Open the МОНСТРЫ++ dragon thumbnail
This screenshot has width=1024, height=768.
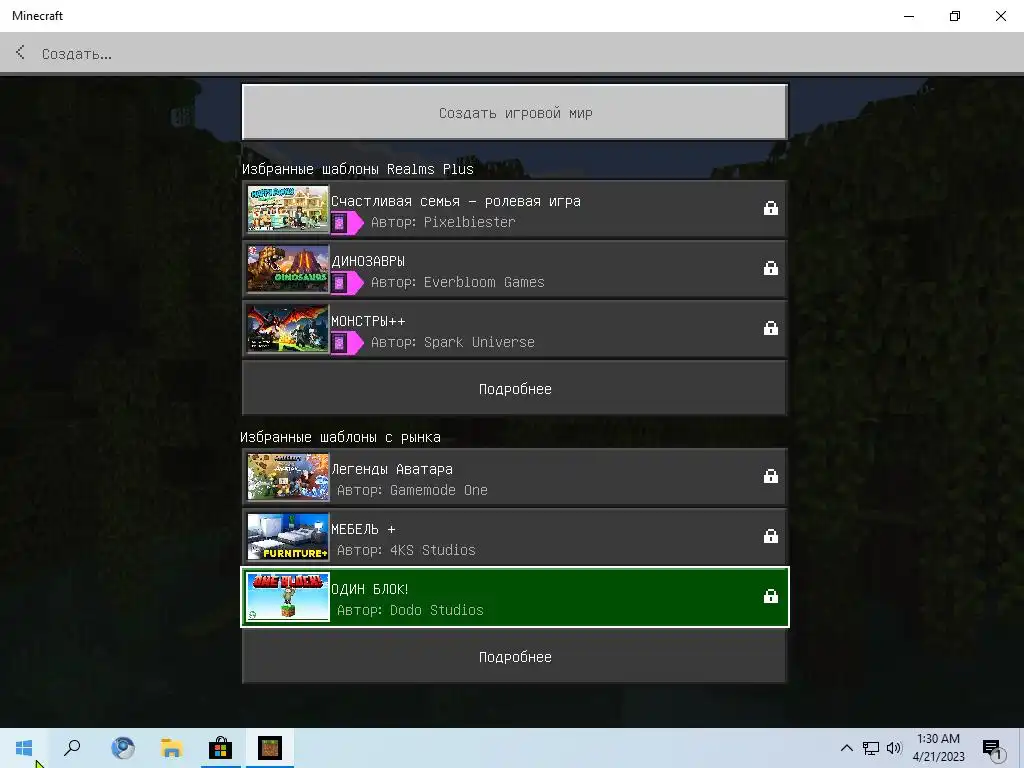[x=288, y=329]
